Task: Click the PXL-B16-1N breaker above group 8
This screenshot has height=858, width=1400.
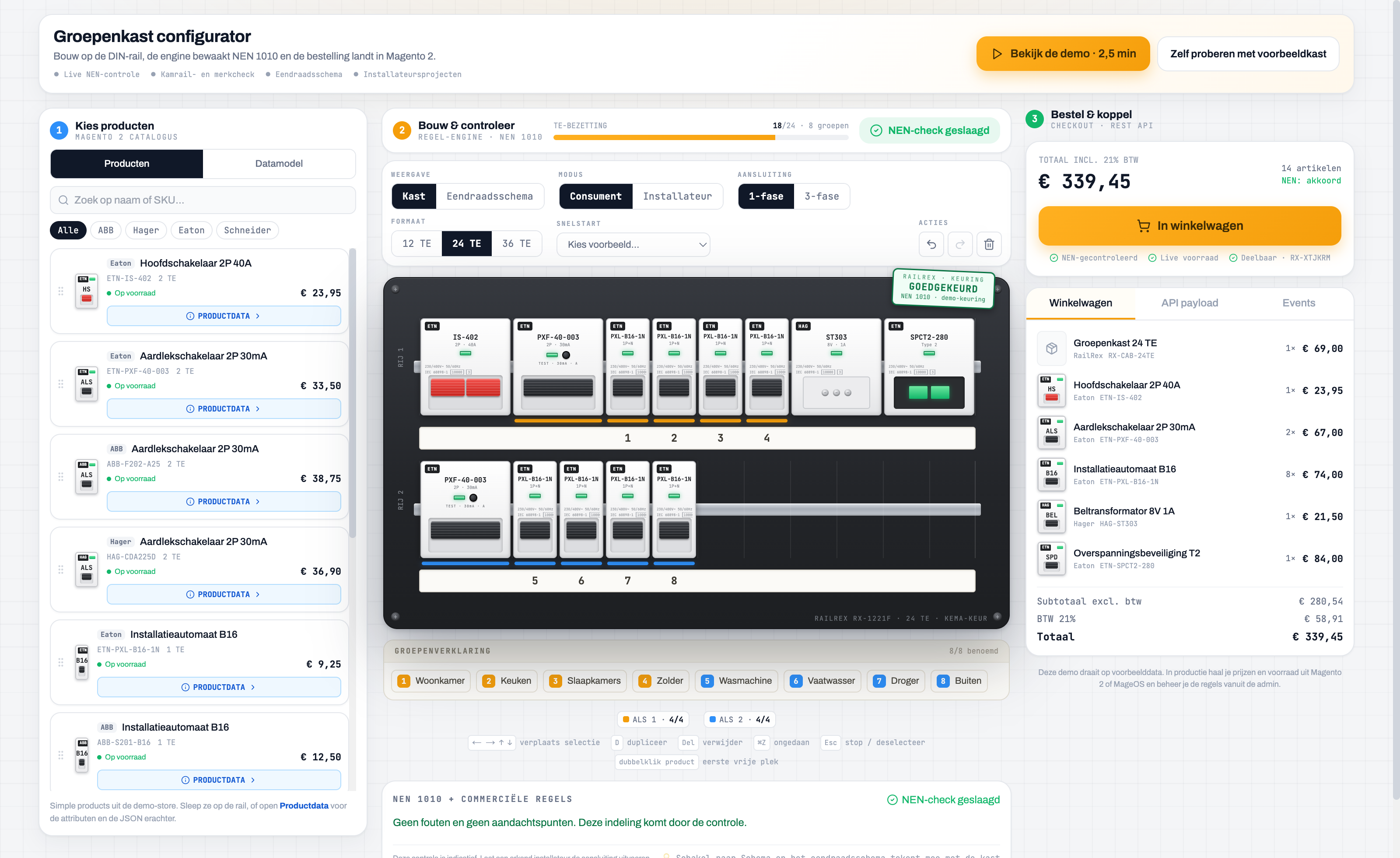Action: click(675, 510)
